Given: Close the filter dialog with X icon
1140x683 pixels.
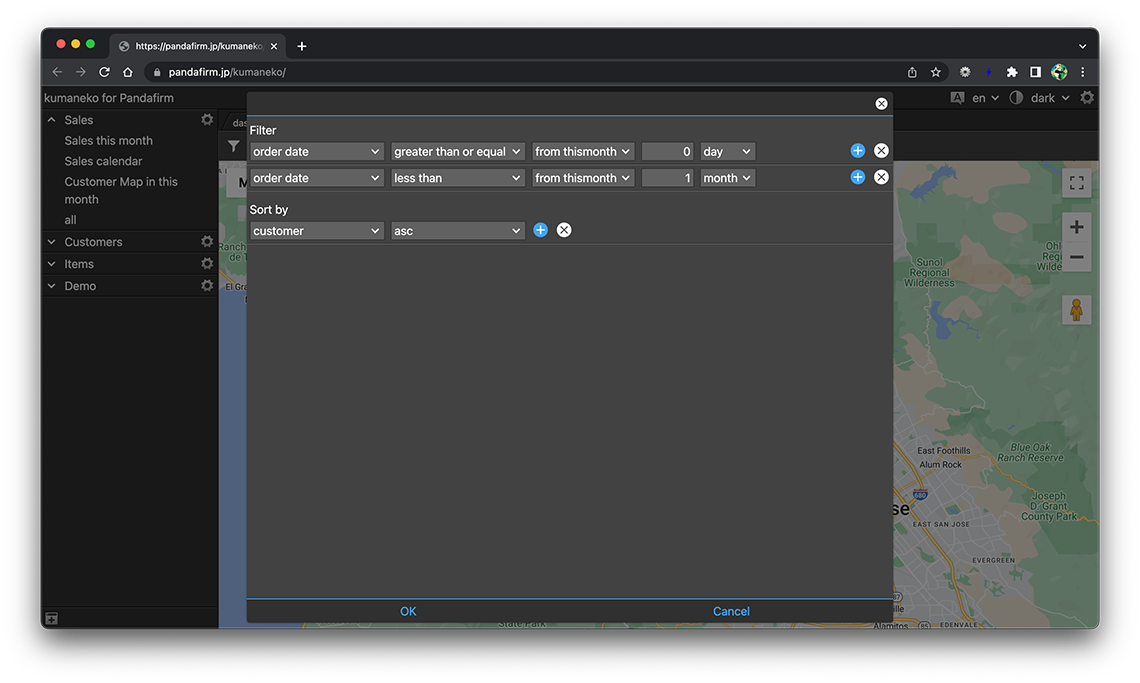Looking at the screenshot, I should (881, 104).
